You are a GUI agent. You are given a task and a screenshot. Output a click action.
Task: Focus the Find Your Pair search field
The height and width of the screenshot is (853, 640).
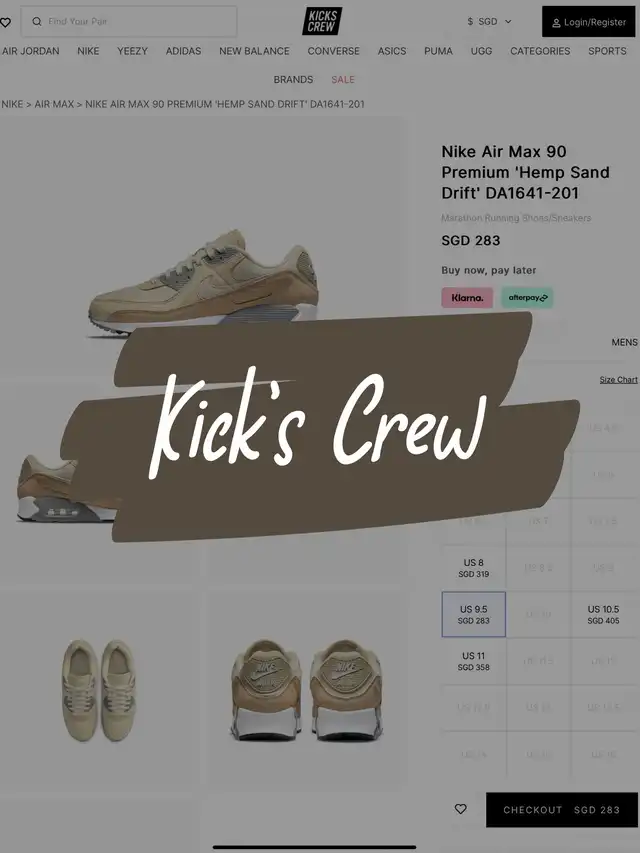pos(129,22)
